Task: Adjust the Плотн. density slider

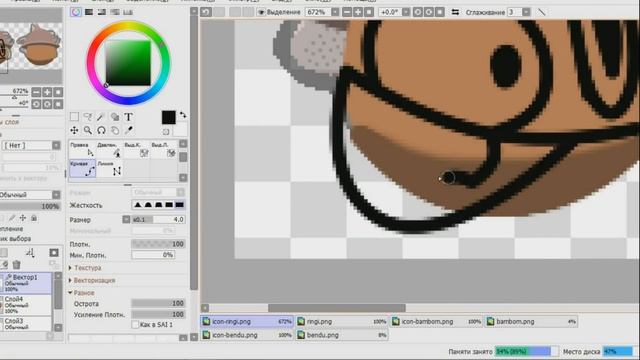Action: click(x=159, y=244)
